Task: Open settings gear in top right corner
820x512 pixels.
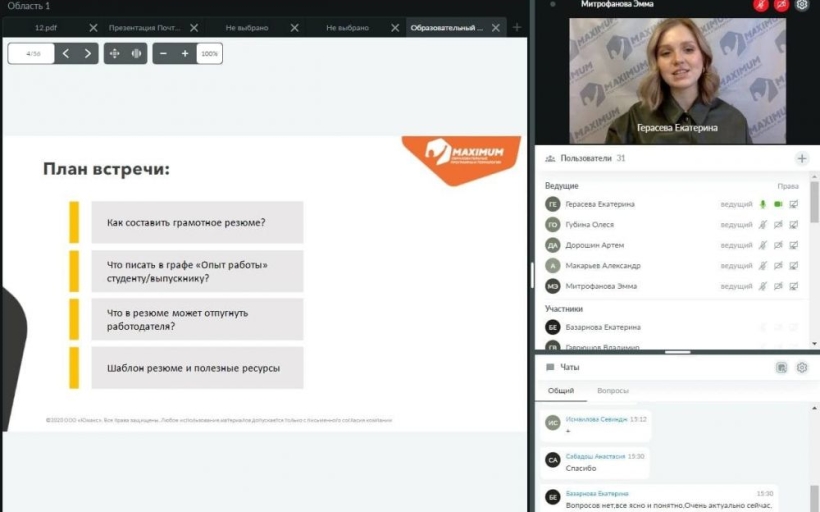Action: (x=802, y=5)
